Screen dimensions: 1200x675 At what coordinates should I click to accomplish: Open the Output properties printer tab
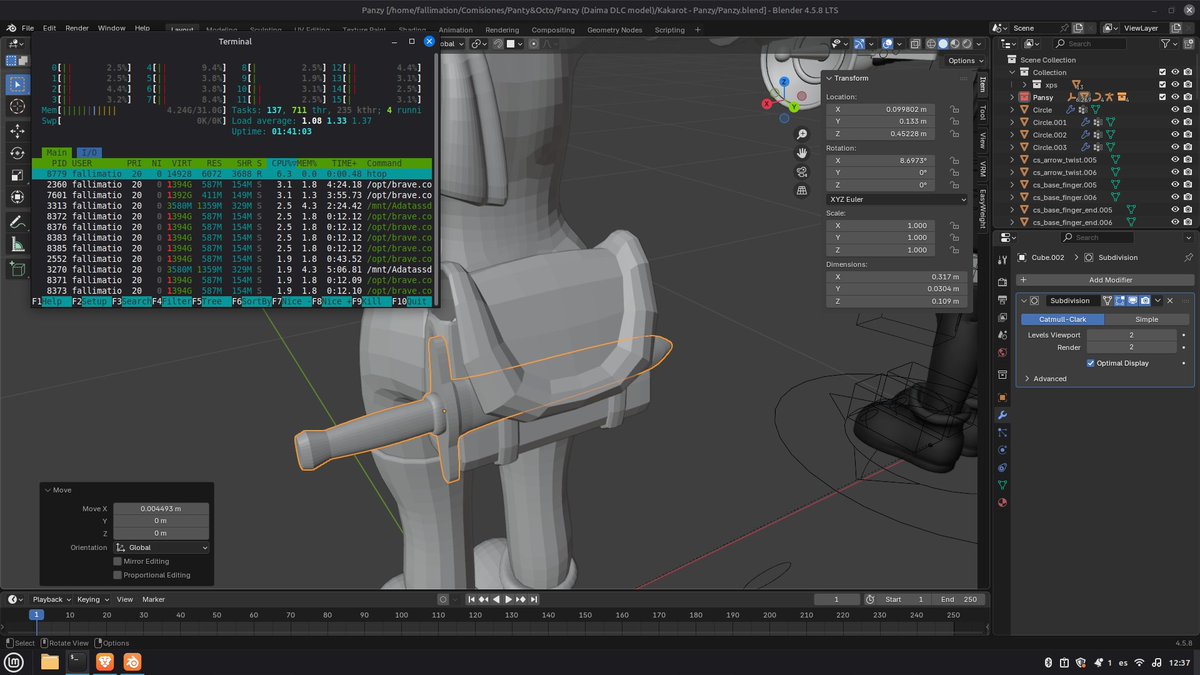coord(1002,299)
